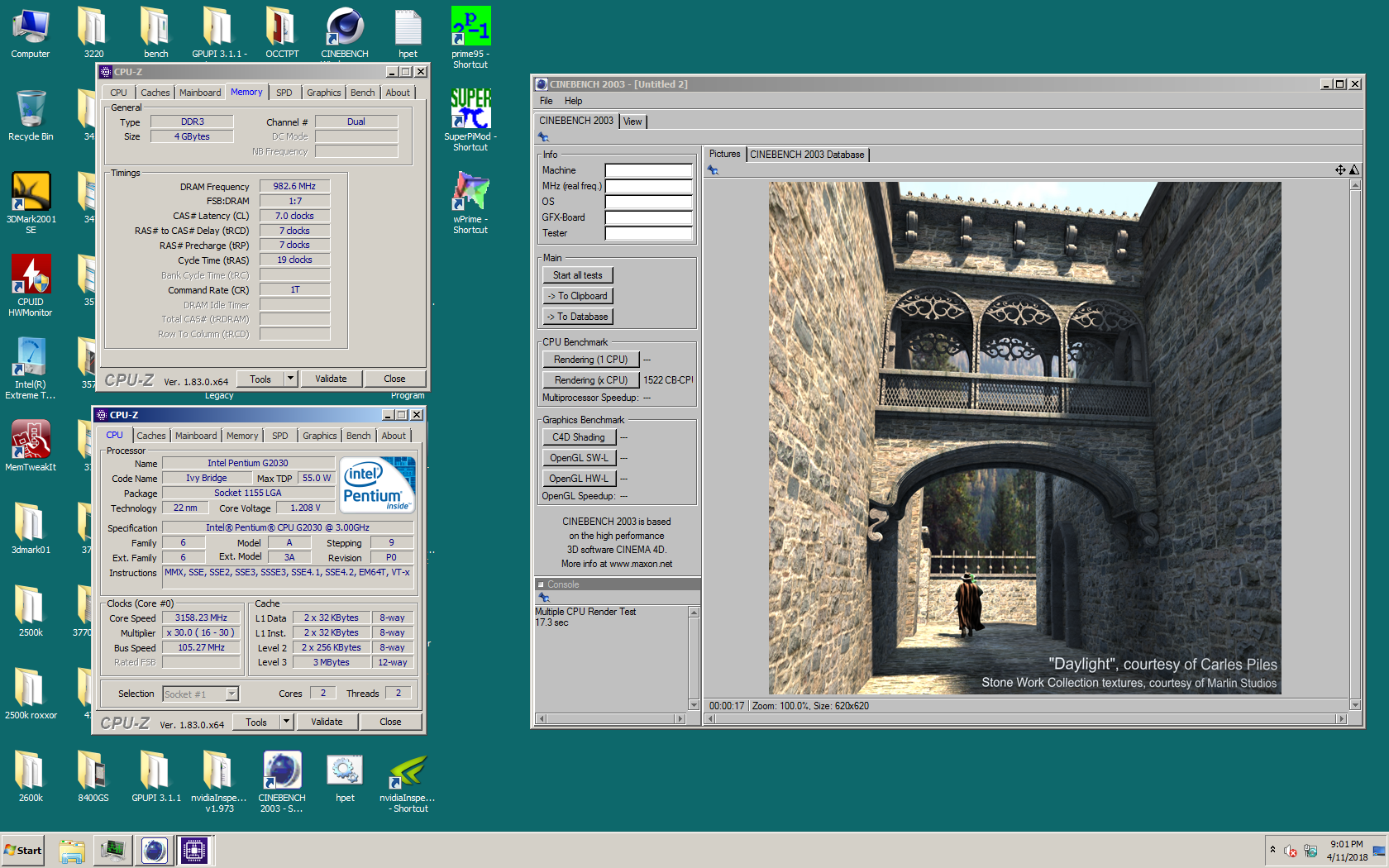1389x868 pixels.
Task: Launch SuperPiMod shortcut icon
Action: (x=470, y=120)
